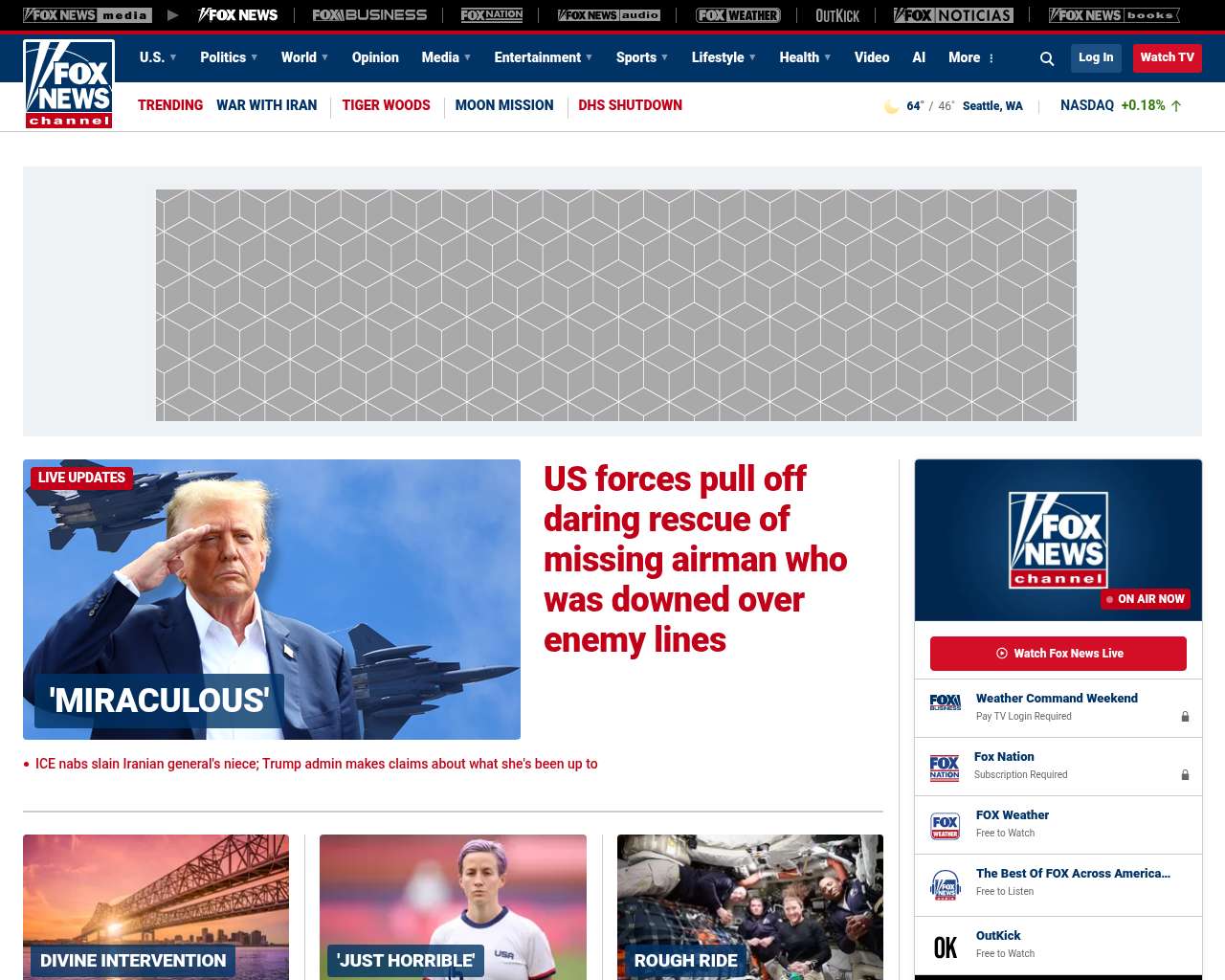Click the Seattle, WA weather location

point(992,106)
